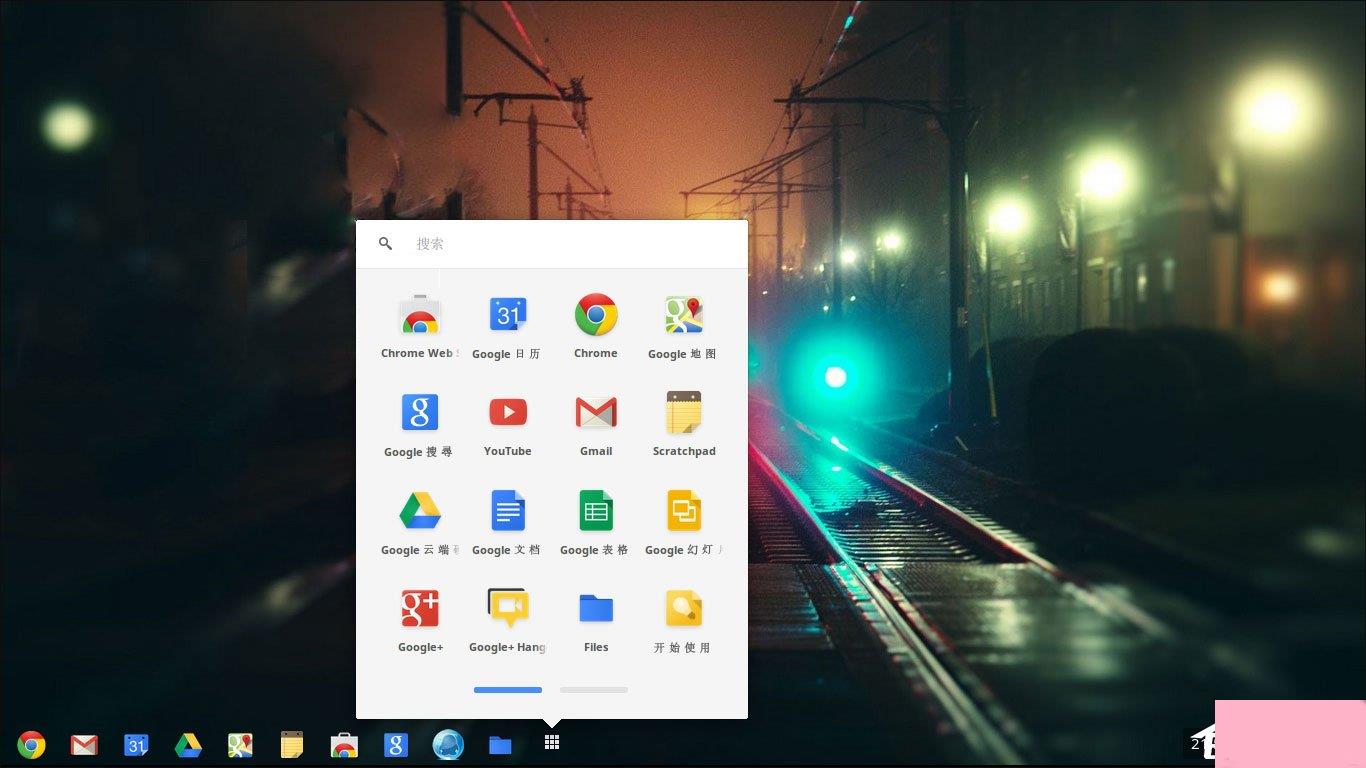Open Google Drive from the shelf
The image size is (1366, 768).
(x=188, y=745)
